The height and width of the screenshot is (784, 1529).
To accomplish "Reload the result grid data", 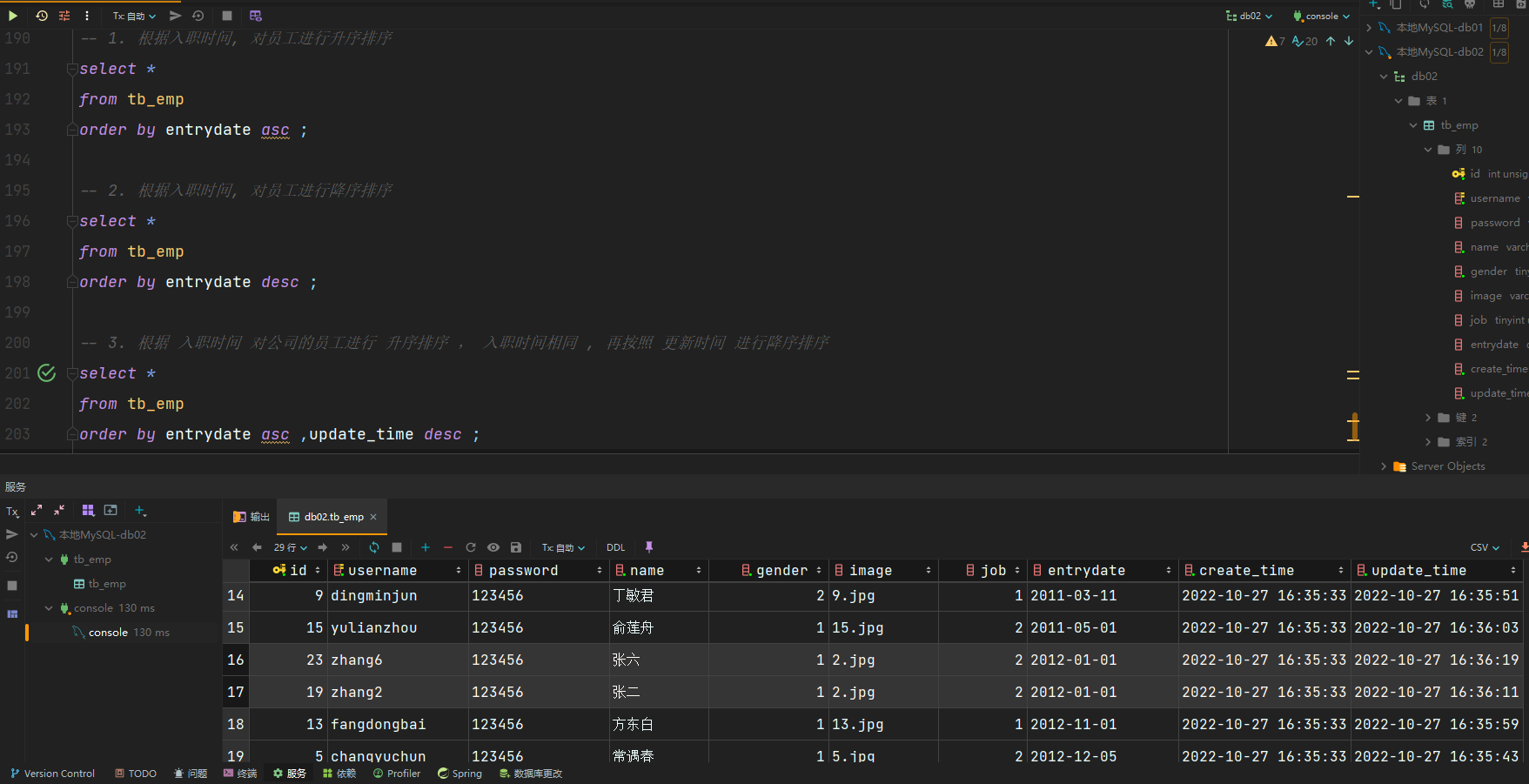I will pyautogui.click(x=374, y=547).
